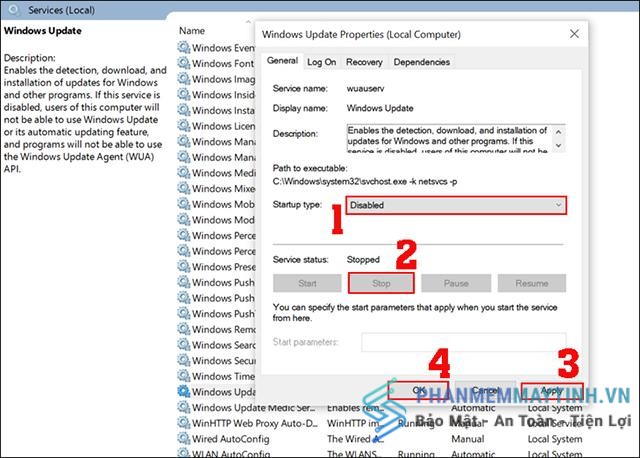Click the gear icon beside Windows Time service
Image resolution: width=640 pixels, height=458 pixels.
(184, 376)
